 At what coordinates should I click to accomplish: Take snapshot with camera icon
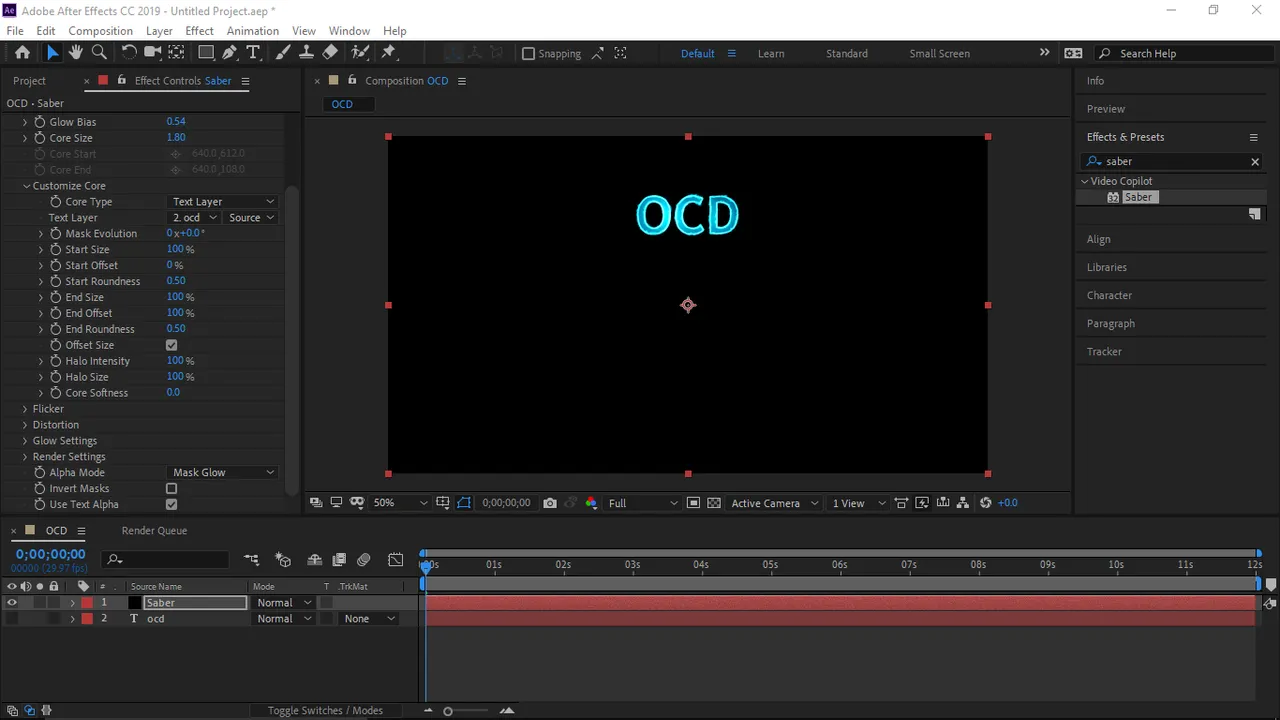click(550, 503)
